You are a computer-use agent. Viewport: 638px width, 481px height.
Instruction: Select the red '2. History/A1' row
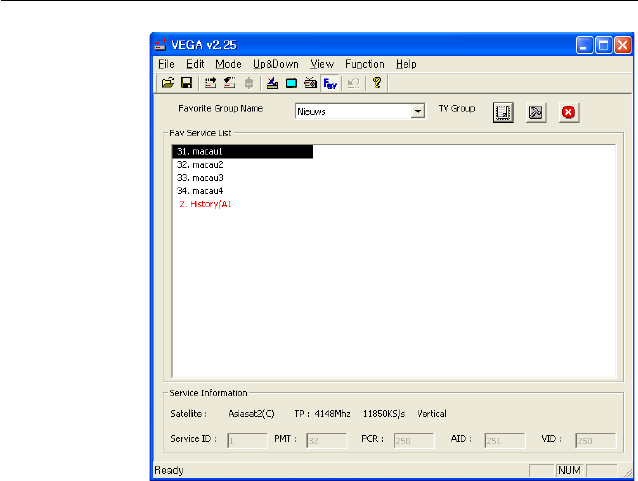(243, 204)
